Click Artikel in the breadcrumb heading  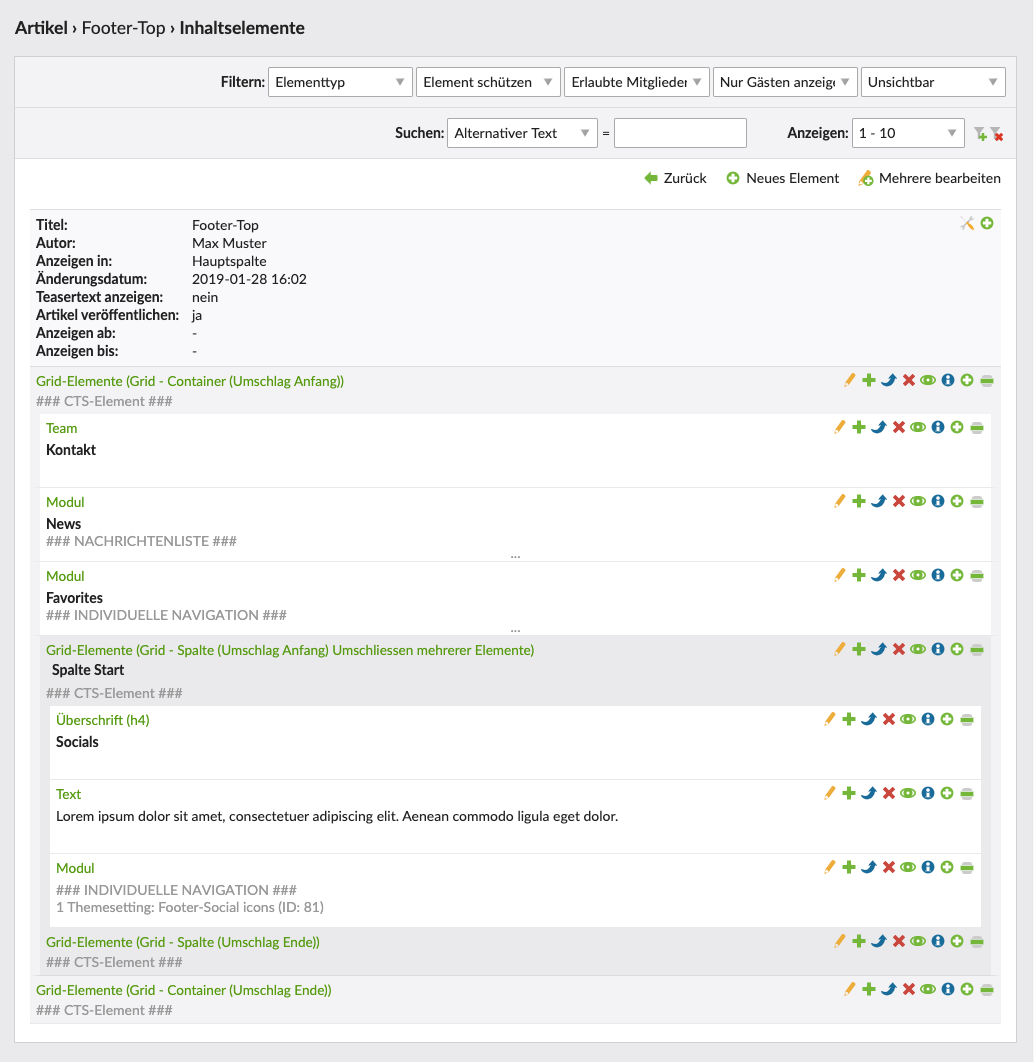41,28
